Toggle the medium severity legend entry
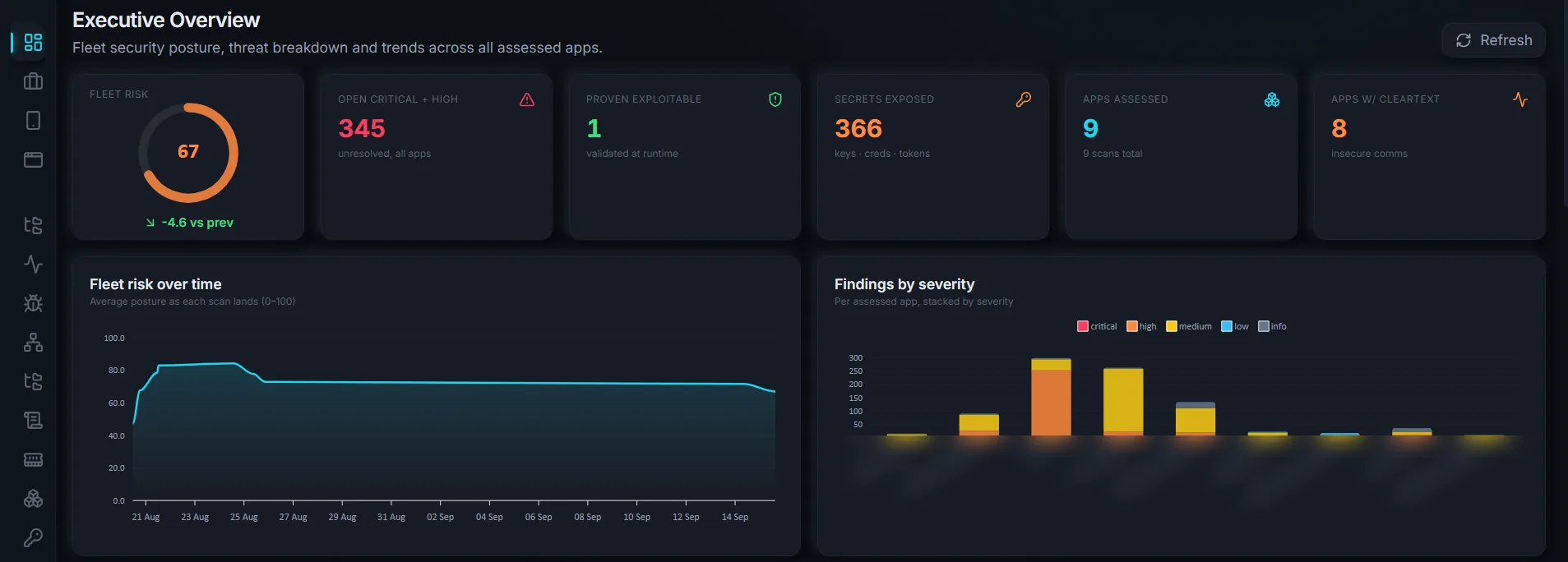1568x562 pixels. [x=1189, y=326]
